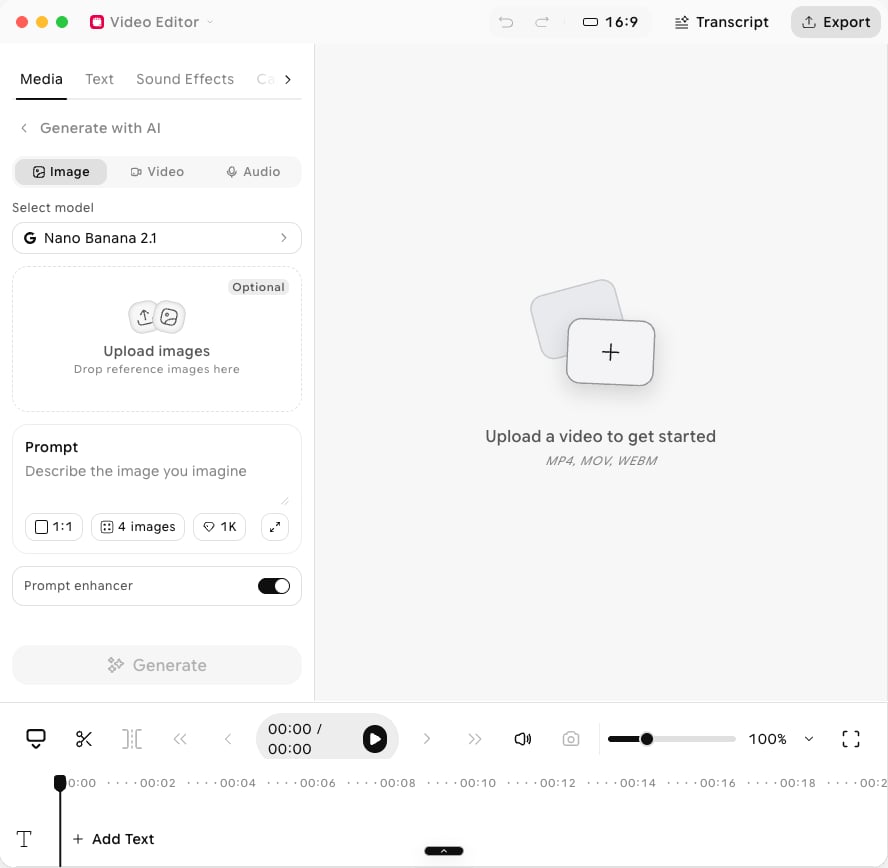Click the 00:10 mark on timeline ruler
The image size is (888, 868).
coord(477,783)
